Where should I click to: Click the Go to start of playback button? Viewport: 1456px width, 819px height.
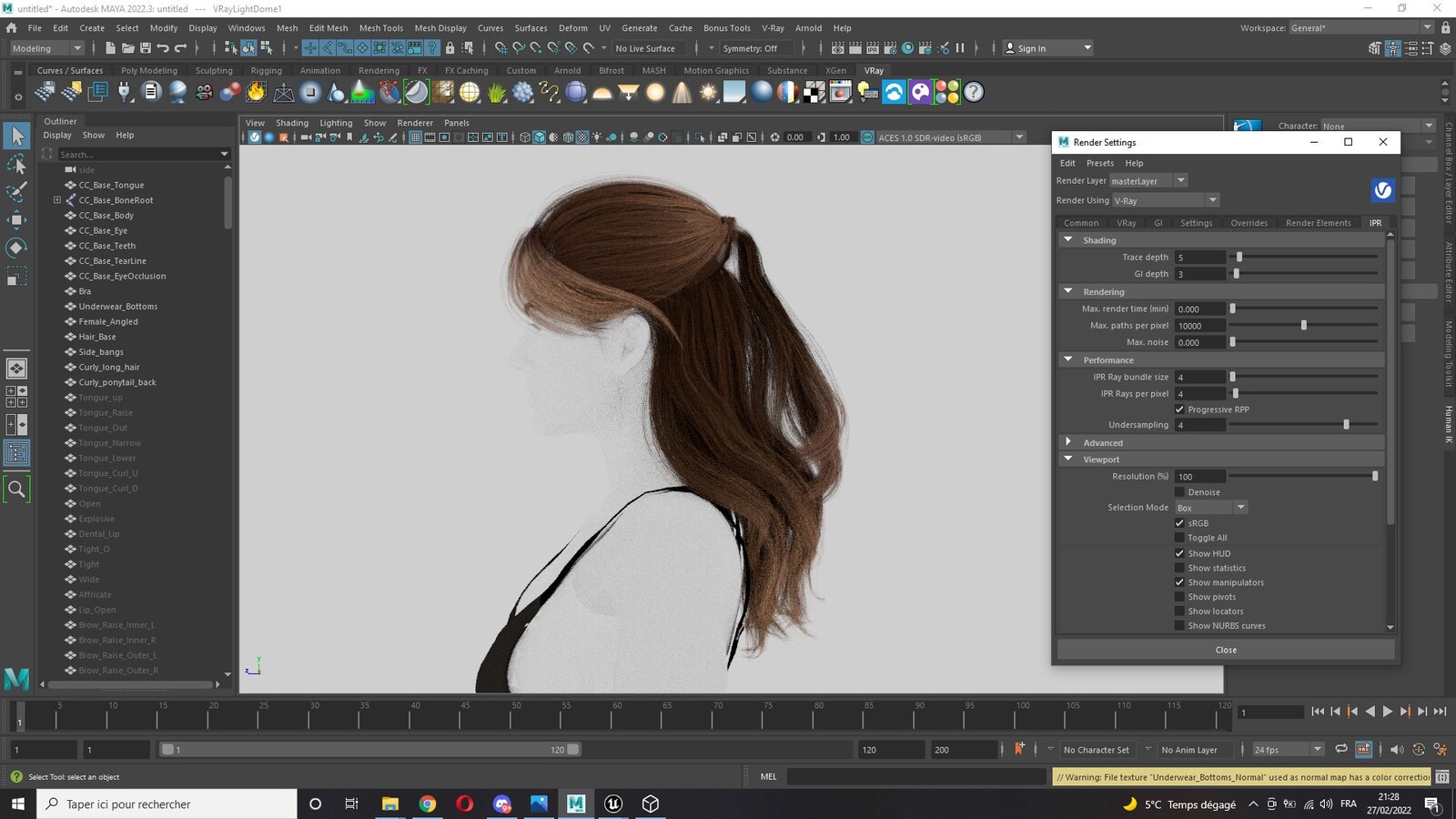[1318, 712]
